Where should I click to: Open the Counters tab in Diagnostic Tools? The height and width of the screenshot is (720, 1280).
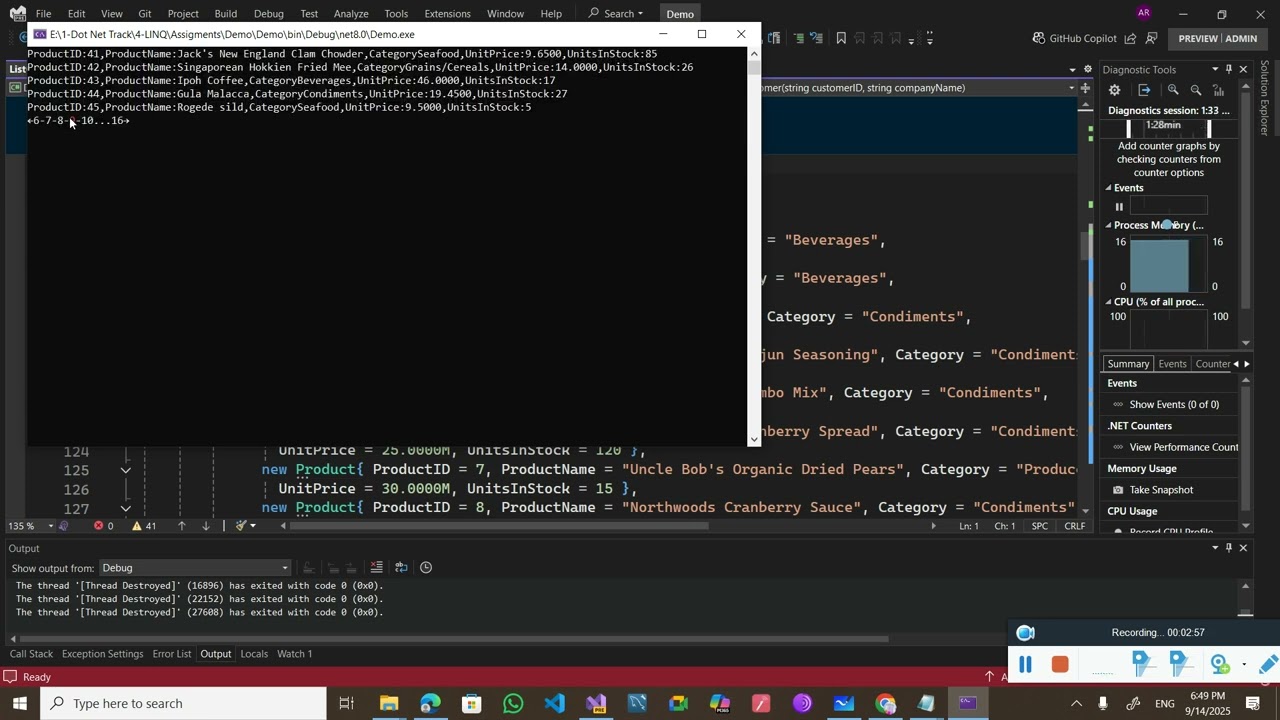tap(1213, 364)
